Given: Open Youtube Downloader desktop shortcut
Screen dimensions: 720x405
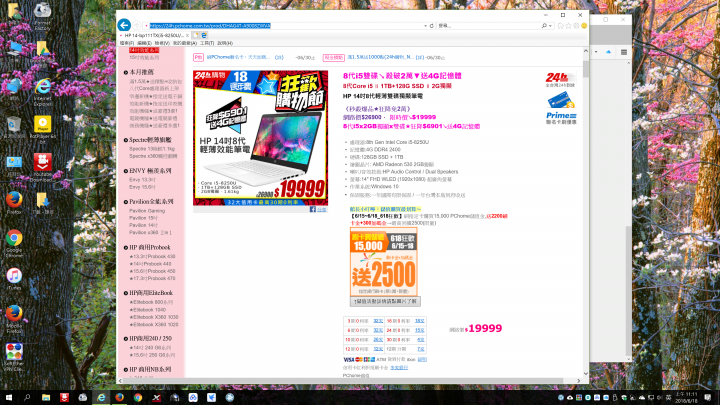Looking at the screenshot, I should point(42,168).
